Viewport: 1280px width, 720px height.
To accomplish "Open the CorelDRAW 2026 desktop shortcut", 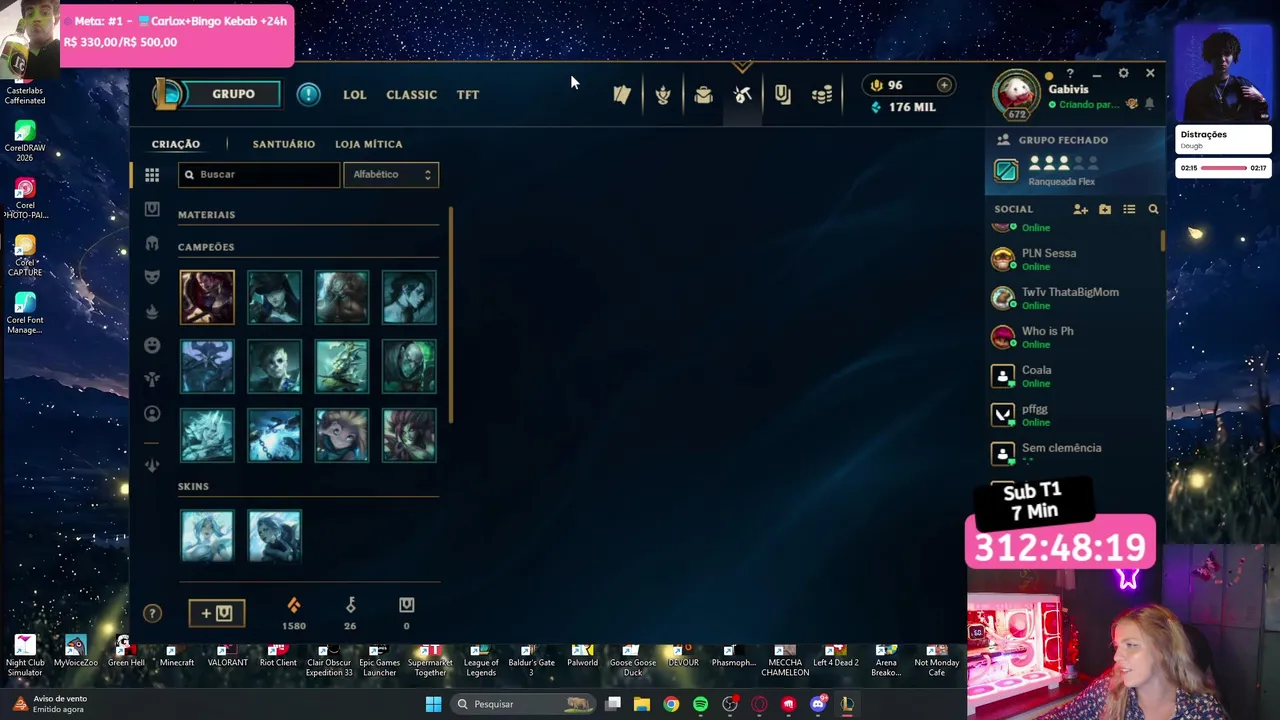I will [25, 140].
